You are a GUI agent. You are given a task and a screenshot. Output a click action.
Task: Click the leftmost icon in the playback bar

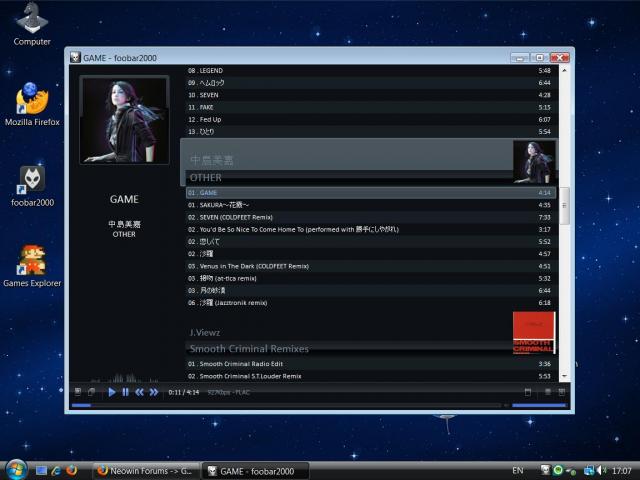78,392
